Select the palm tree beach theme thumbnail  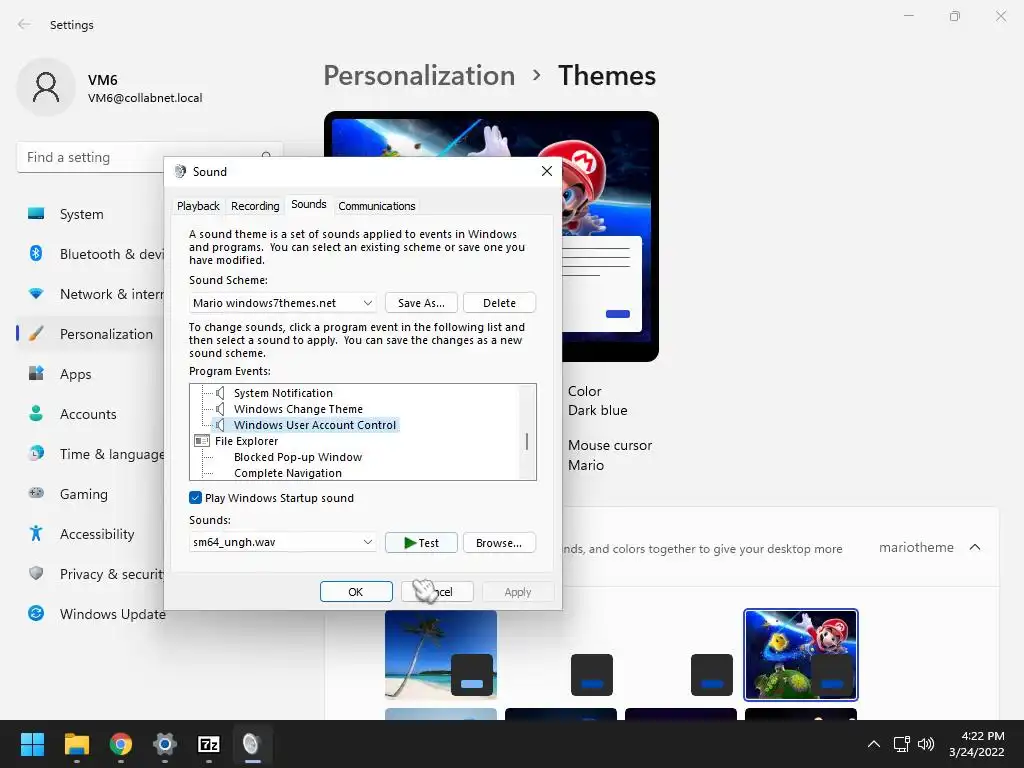pos(441,654)
